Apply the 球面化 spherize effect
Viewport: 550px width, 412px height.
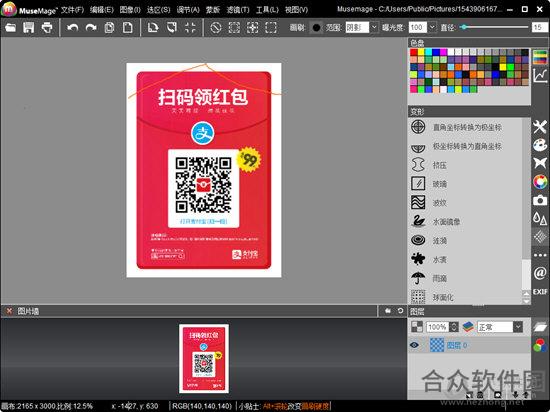tap(465, 297)
